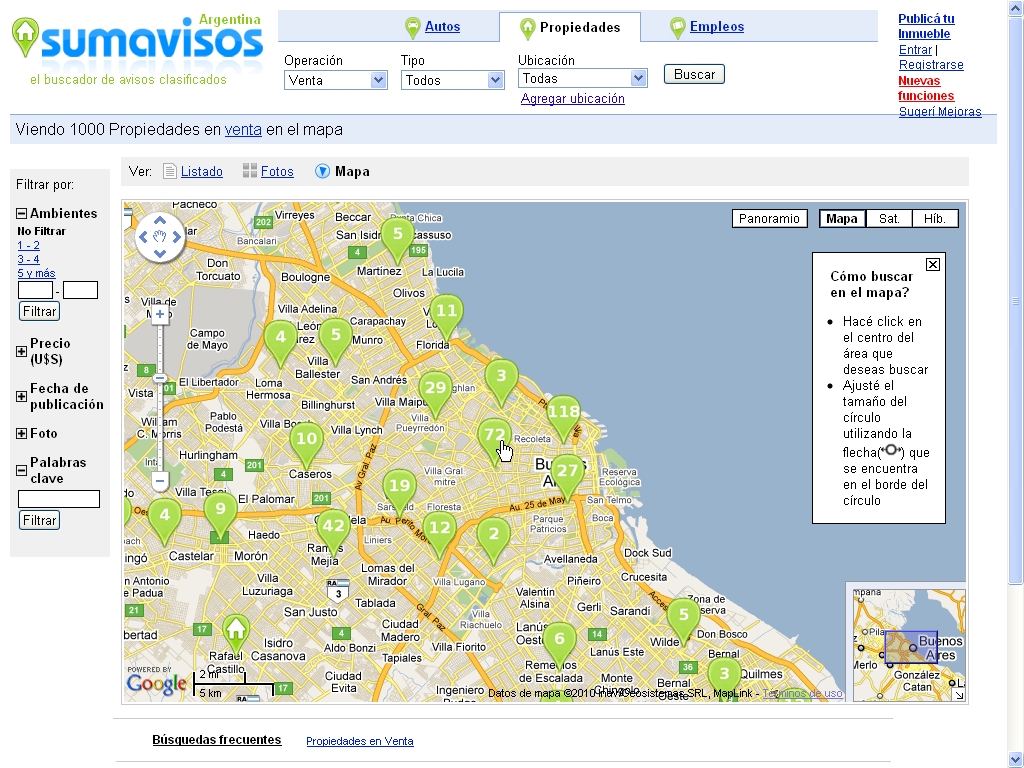The height and width of the screenshot is (768, 1024).
Task: Close the 'Cómo buscar en el mapa?' box
Action: [933, 264]
